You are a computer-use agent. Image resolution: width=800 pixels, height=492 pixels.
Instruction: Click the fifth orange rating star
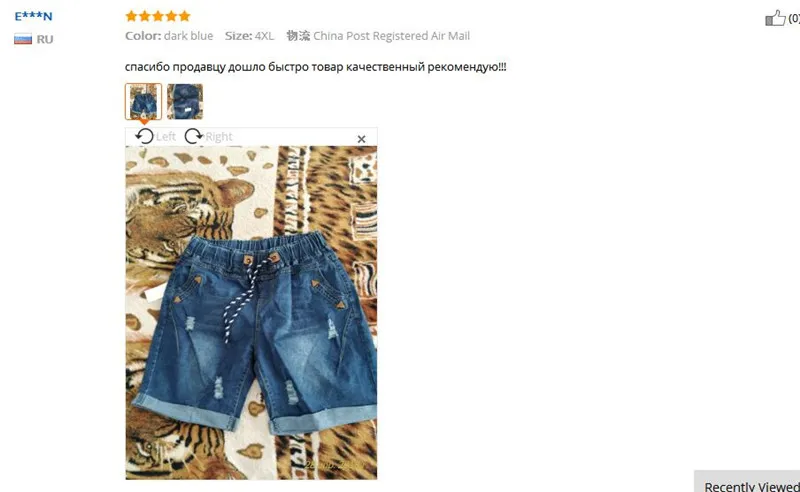184,16
